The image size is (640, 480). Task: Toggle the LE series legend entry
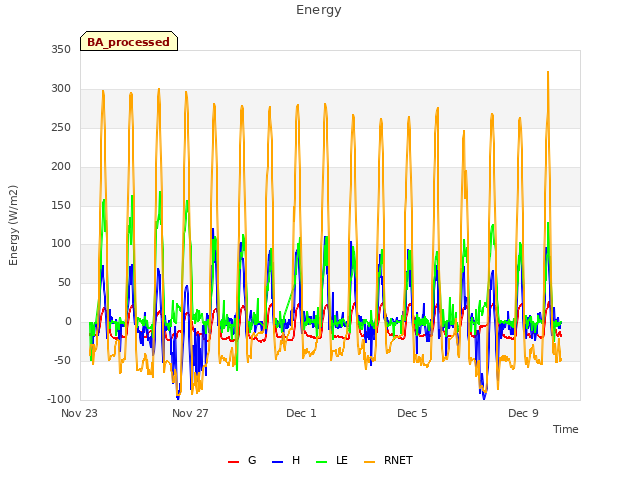click(x=332, y=460)
